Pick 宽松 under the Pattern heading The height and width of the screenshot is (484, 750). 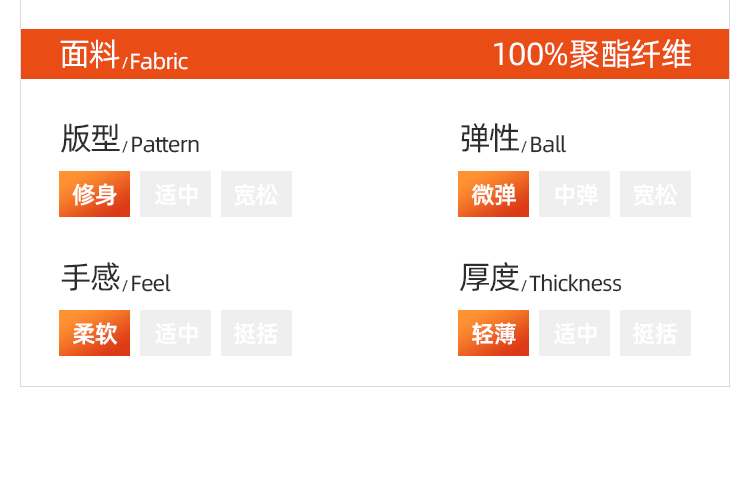coord(256,194)
